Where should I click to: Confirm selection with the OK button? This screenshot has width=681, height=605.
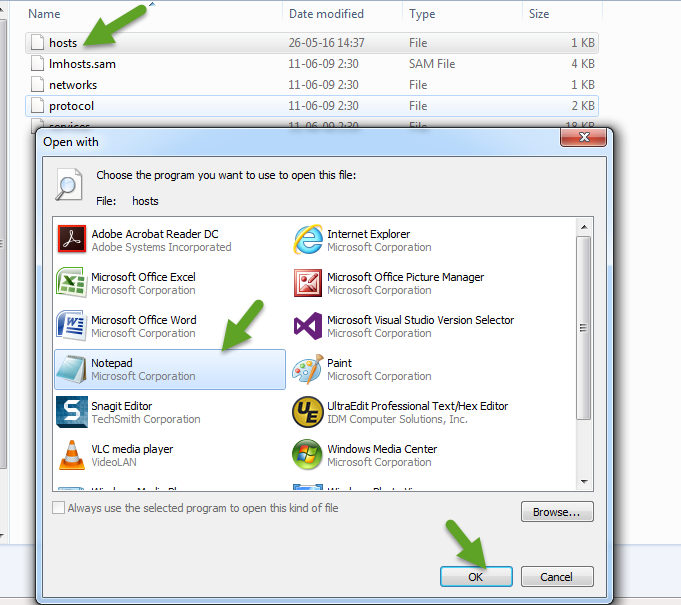(x=476, y=577)
